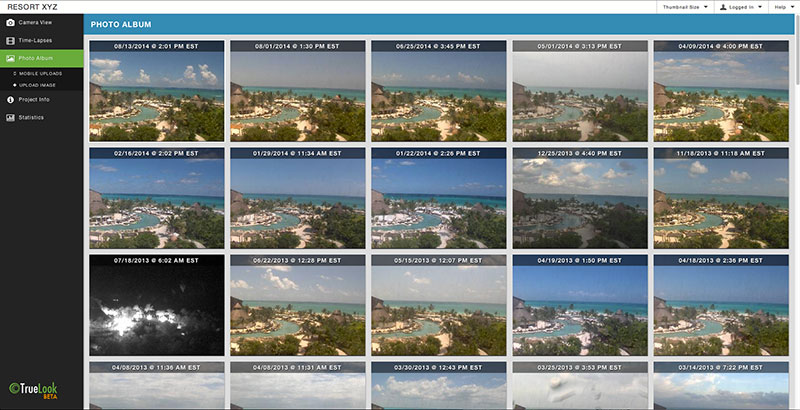This screenshot has height=410, width=800.
Task: Open photo from 06/25/2014 3:45 PM
Action: [439, 91]
